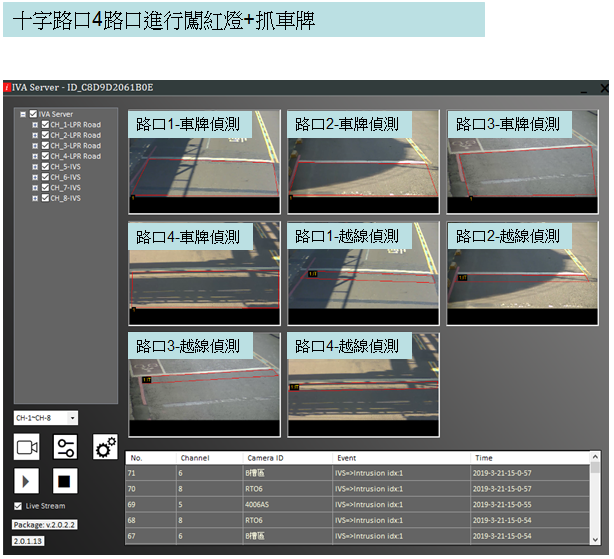Select the 路口4-越線偵測 video feed

pos(363,384)
